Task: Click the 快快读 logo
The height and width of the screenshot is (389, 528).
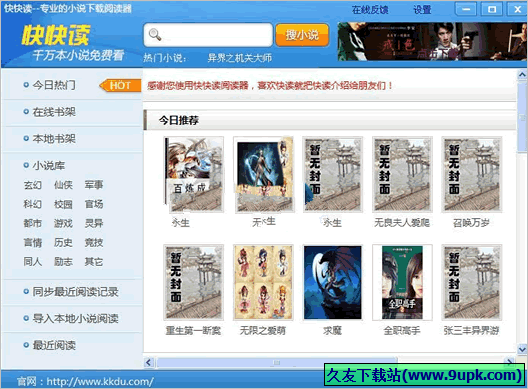Action: (56, 35)
